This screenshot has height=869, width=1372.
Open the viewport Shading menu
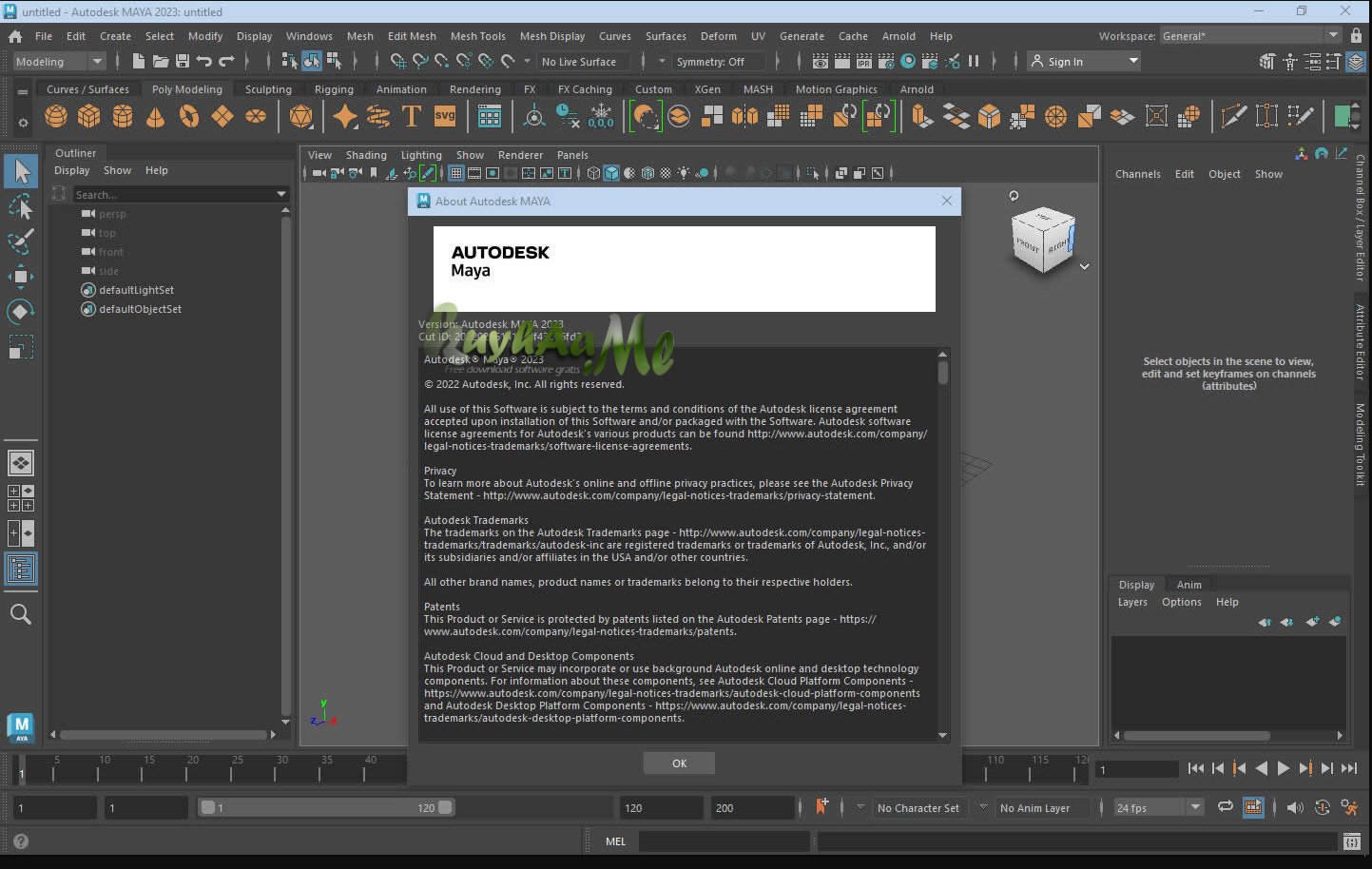pos(366,155)
